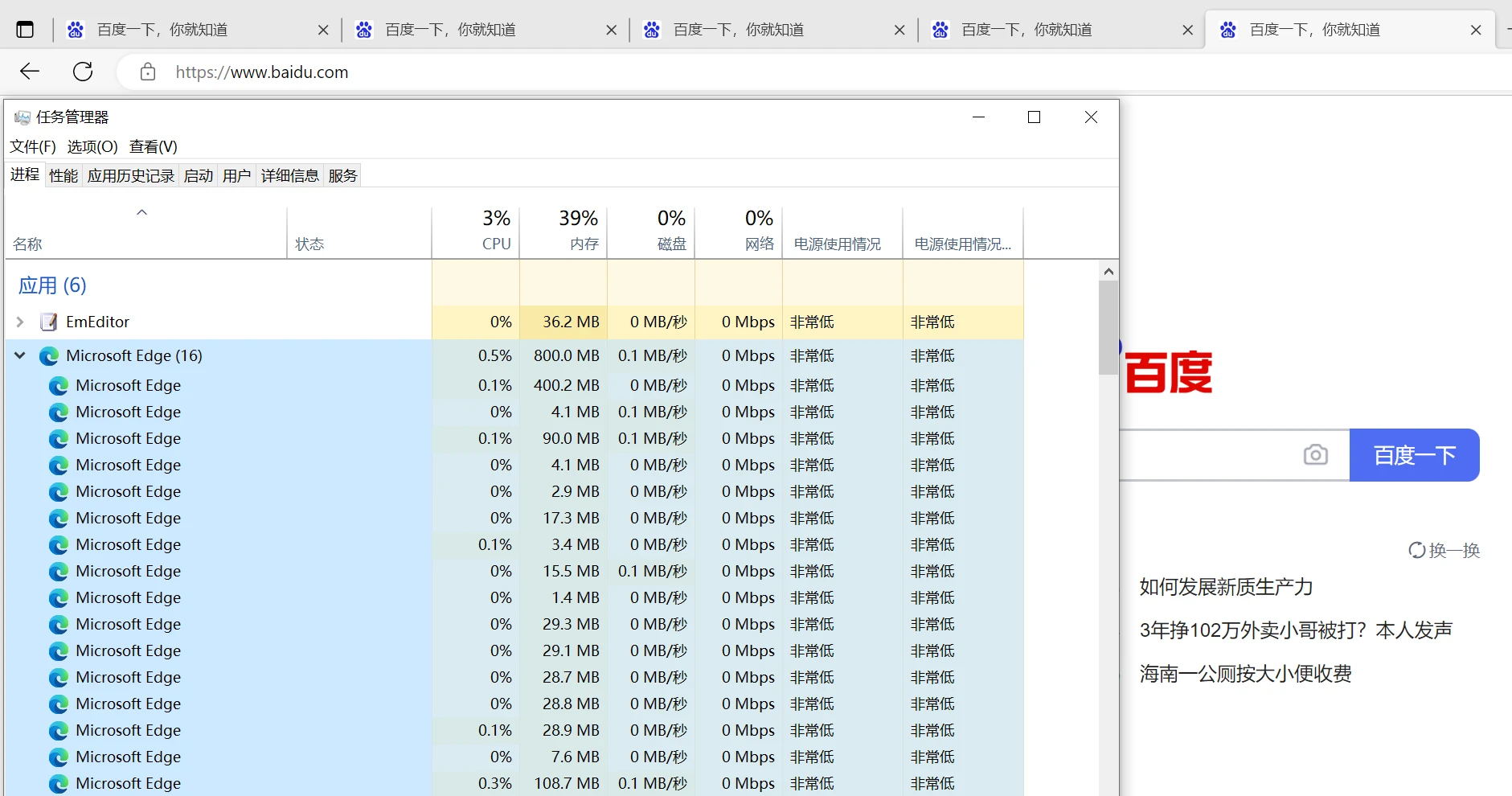
Task: Click the Microsoft Edge (16) group icon
Action: pyautogui.click(x=49, y=355)
